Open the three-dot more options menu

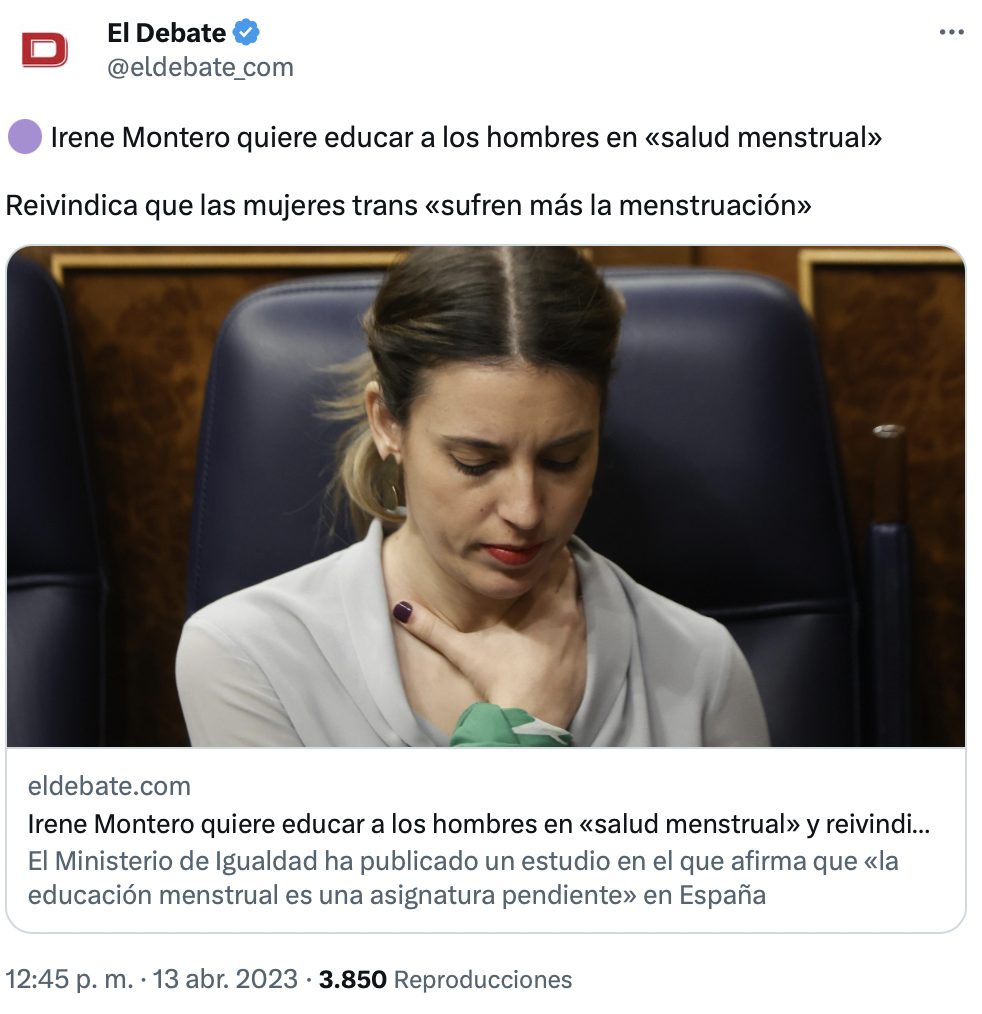click(952, 32)
